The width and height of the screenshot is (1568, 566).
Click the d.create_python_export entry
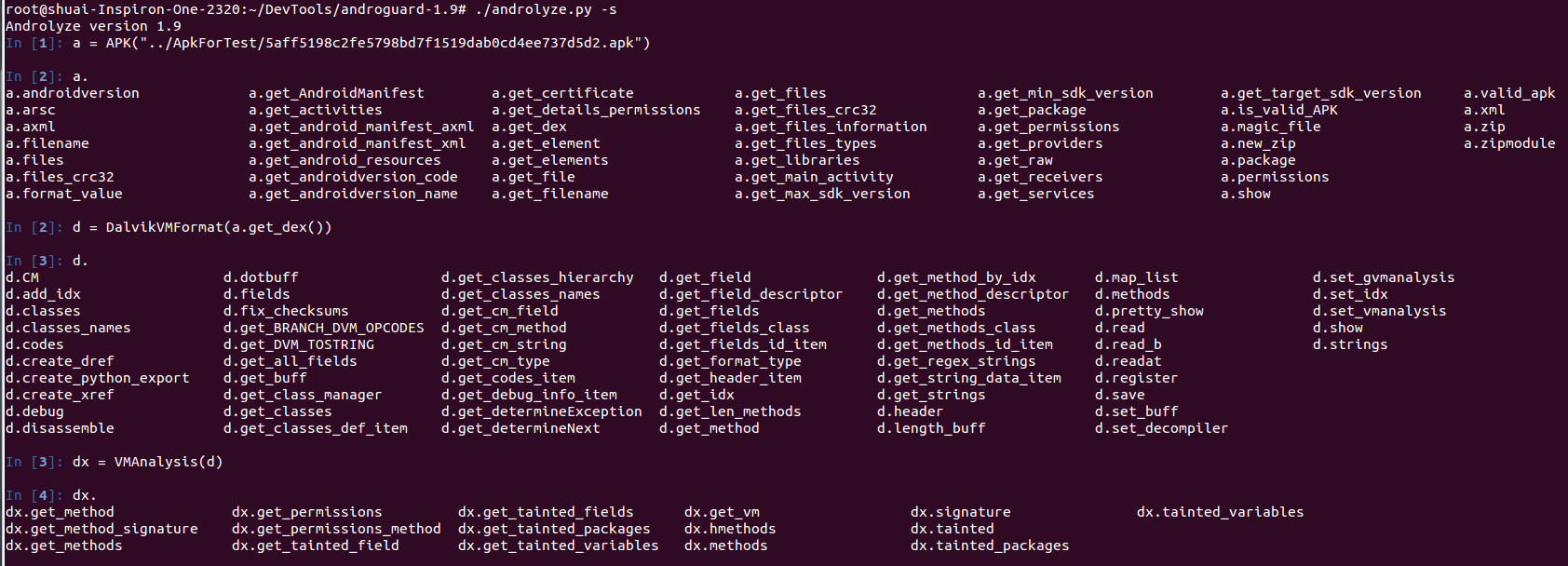[x=98, y=378]
